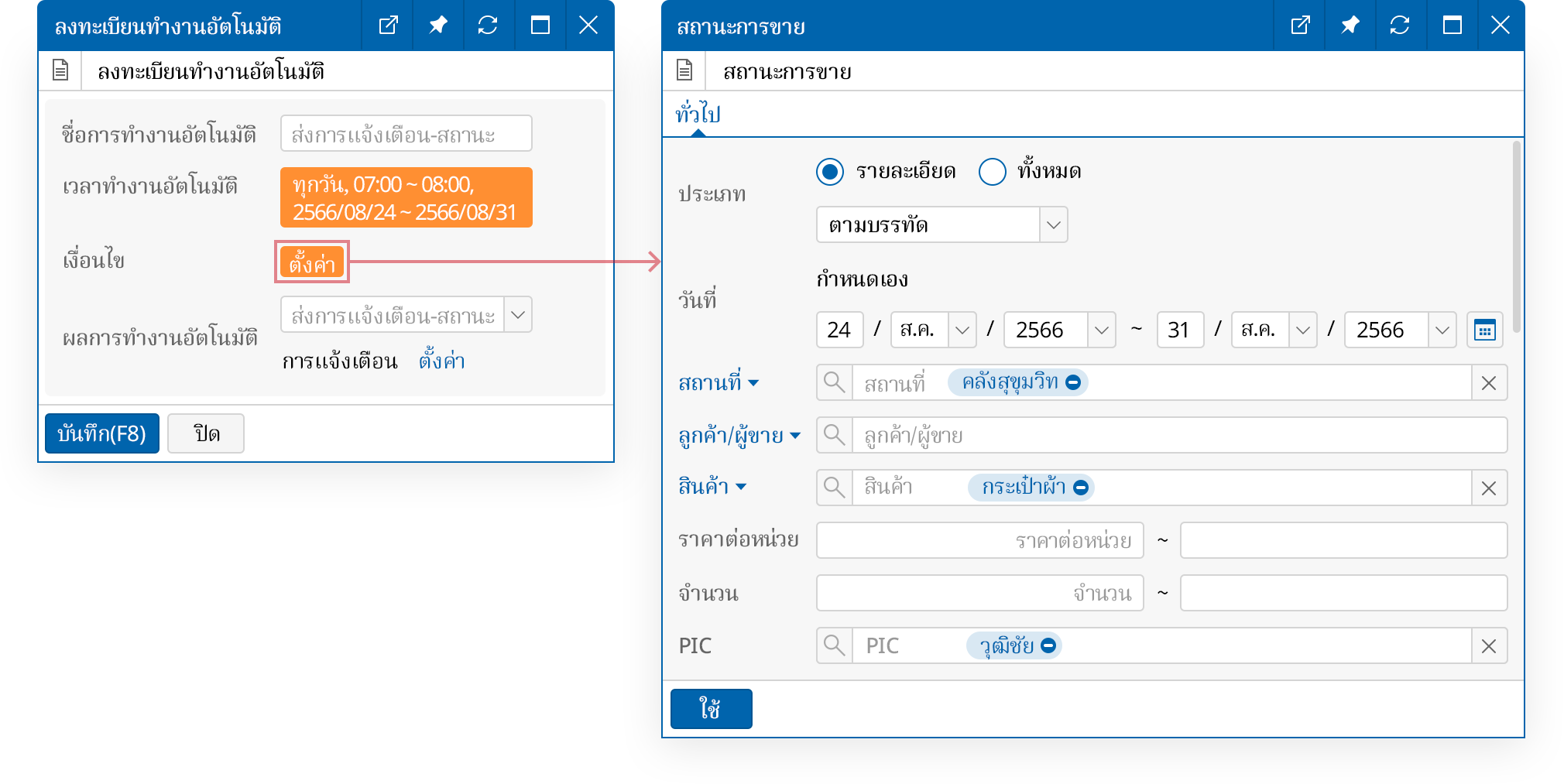Click the end day 31 field
Screen dimensions: 1564x784
(1180, 330)
